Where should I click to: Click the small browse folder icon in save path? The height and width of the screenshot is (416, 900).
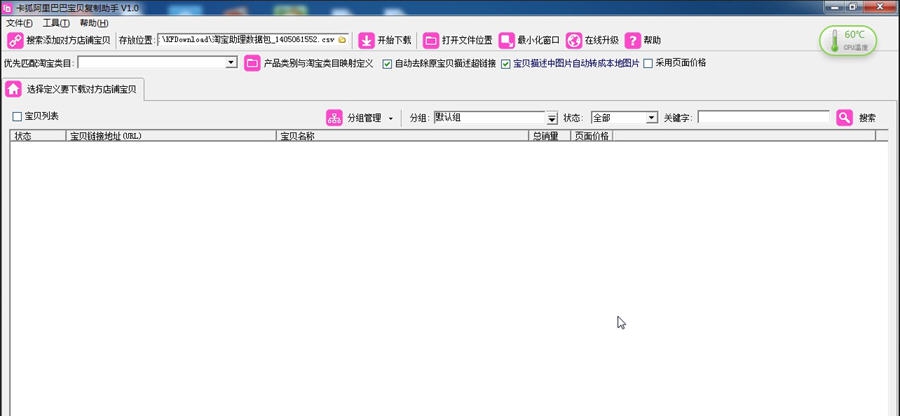342,40
